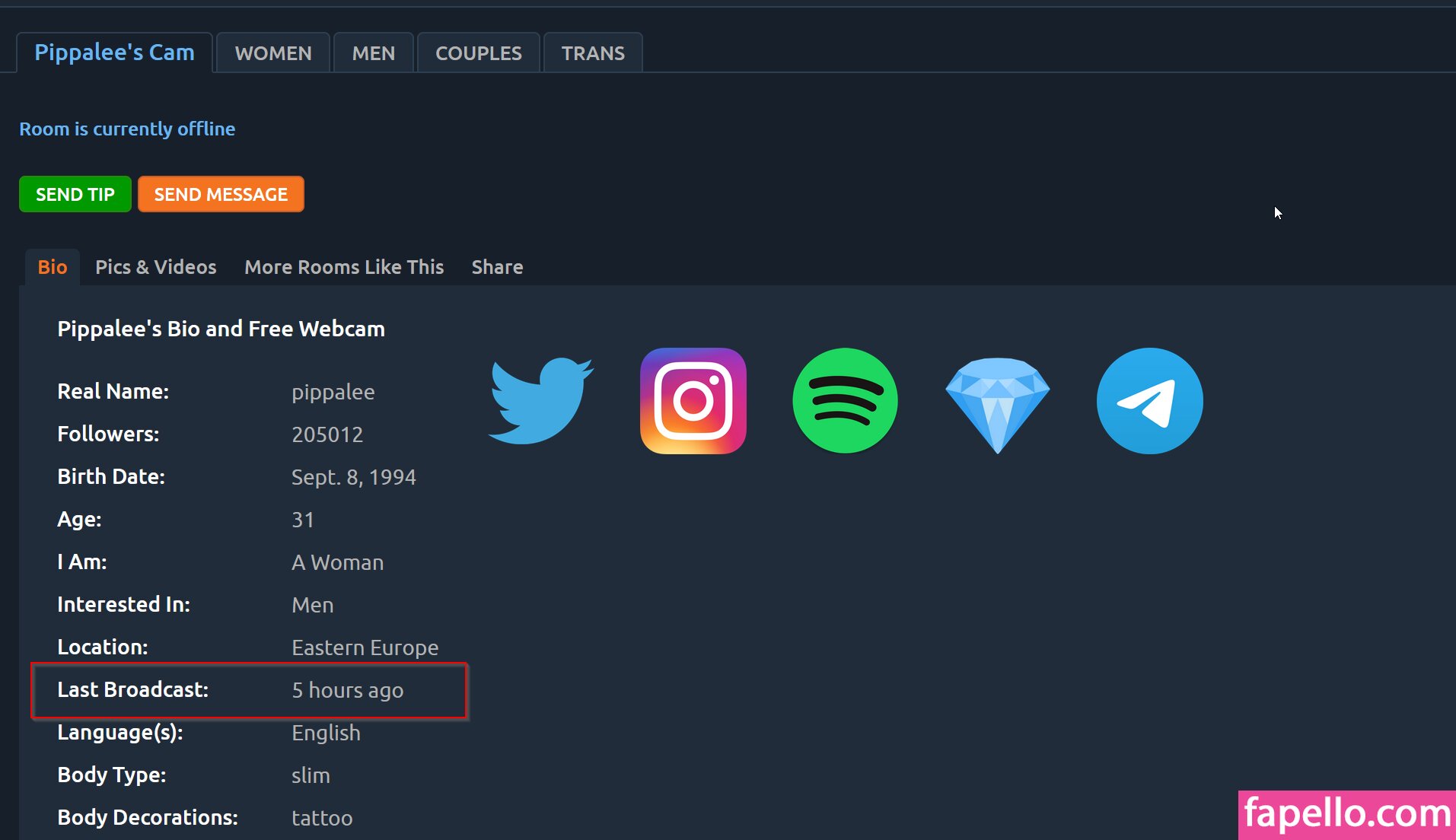1456x840 pixels.
Task: Click the '5 hours ago' Last Broadcast value
Action: click(348, 690)
